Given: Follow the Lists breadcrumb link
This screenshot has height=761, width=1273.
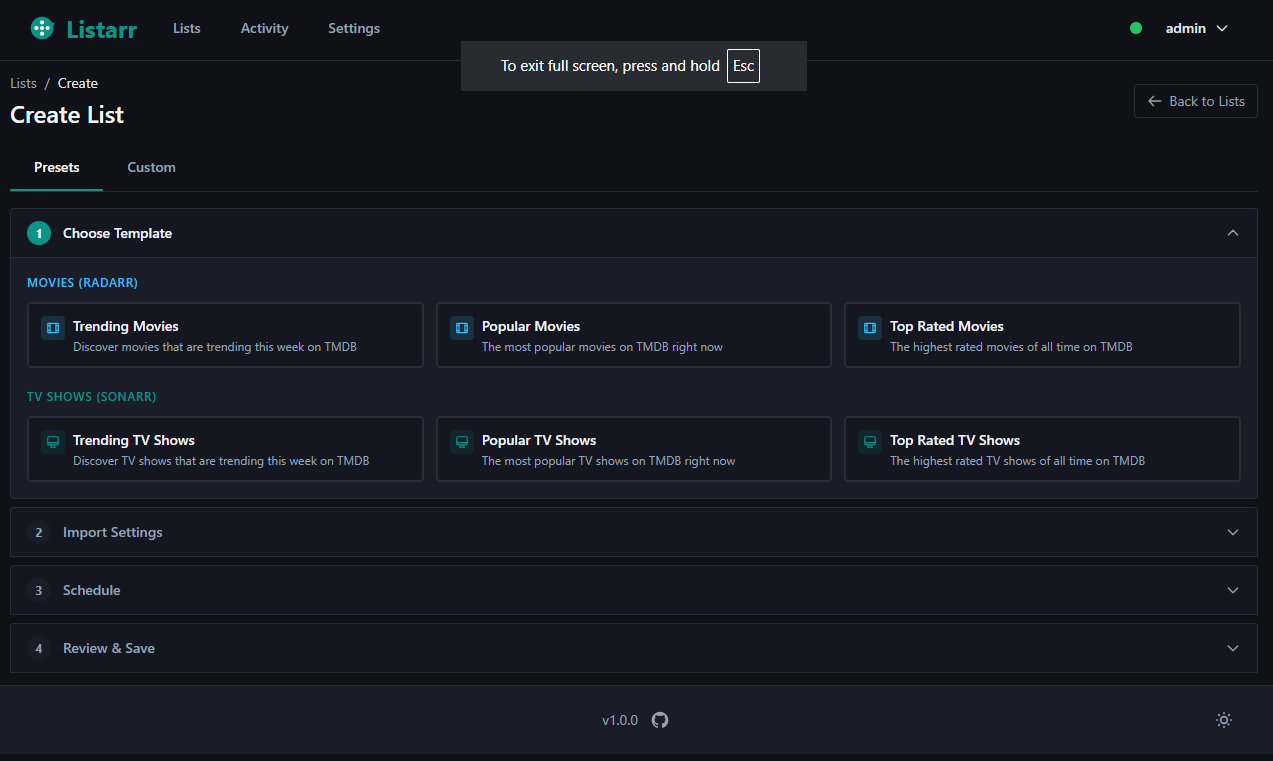Looking at the screenshot, I should pyautogui.click(x=24, y=83).
